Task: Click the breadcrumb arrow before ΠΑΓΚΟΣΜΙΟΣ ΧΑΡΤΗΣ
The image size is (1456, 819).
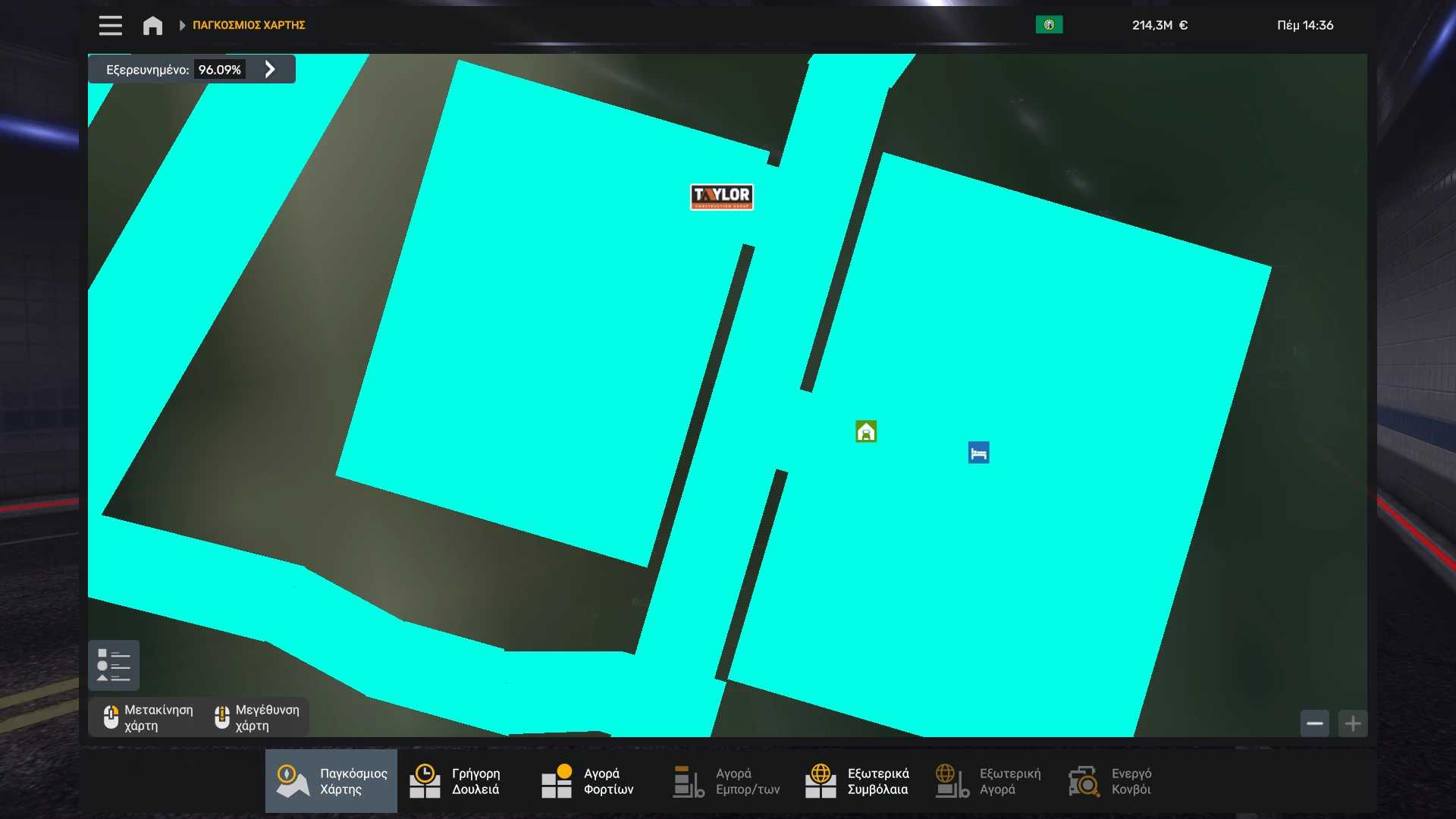Action: 182,25
